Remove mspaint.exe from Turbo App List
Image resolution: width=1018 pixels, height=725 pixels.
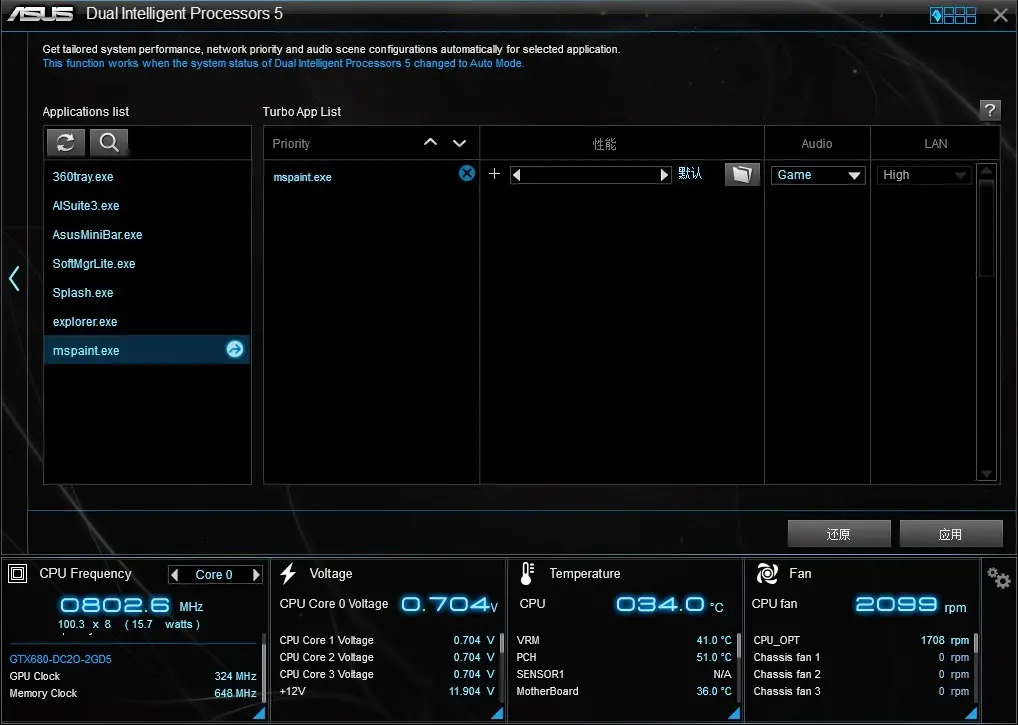466,173
